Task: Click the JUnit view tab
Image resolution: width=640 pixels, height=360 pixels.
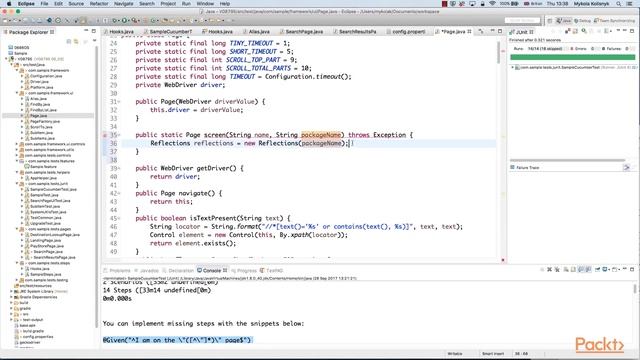Action: coord(522,32)
